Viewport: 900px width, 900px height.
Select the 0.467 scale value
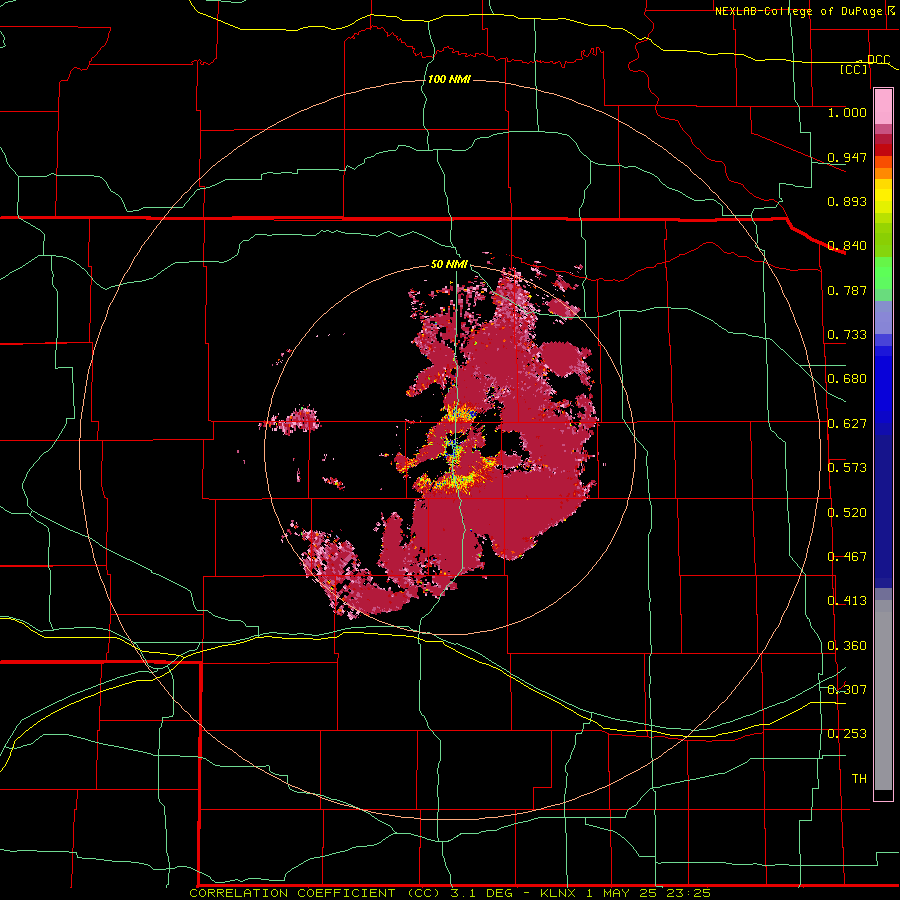847,557
